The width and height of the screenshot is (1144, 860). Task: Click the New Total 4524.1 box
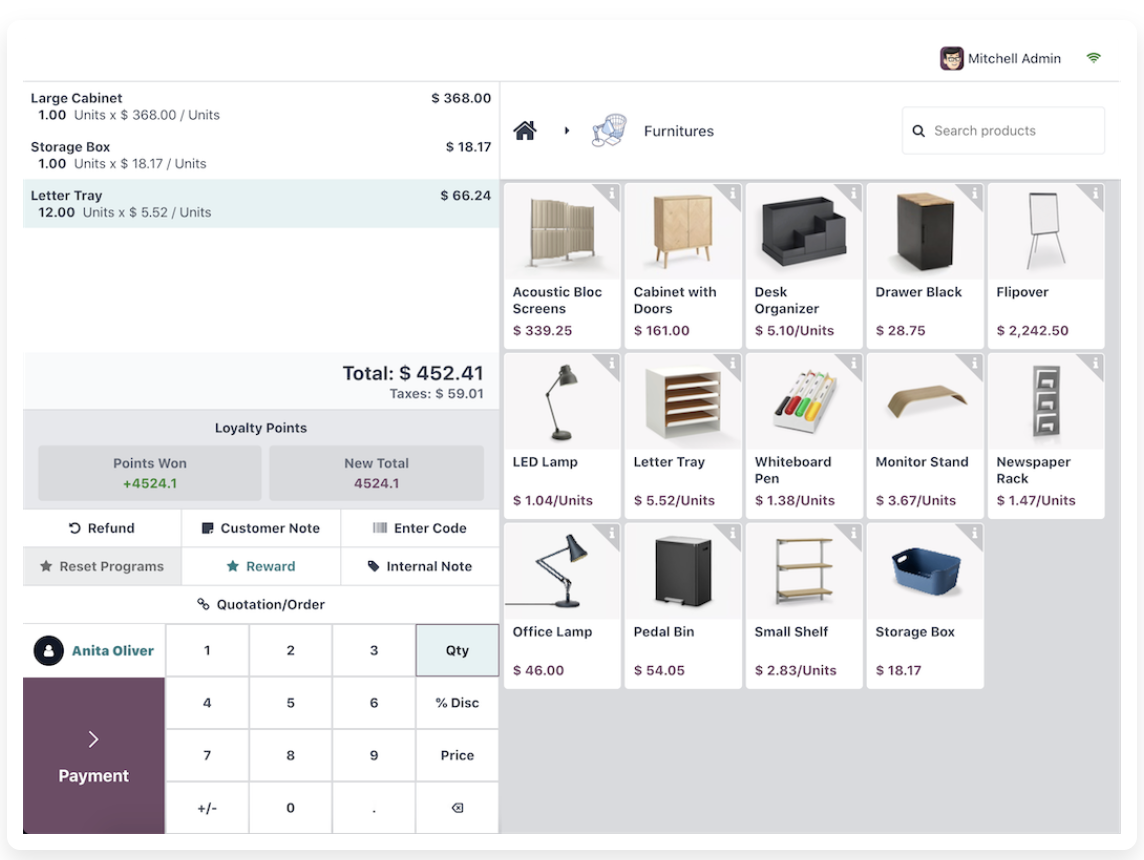[376, 473]
